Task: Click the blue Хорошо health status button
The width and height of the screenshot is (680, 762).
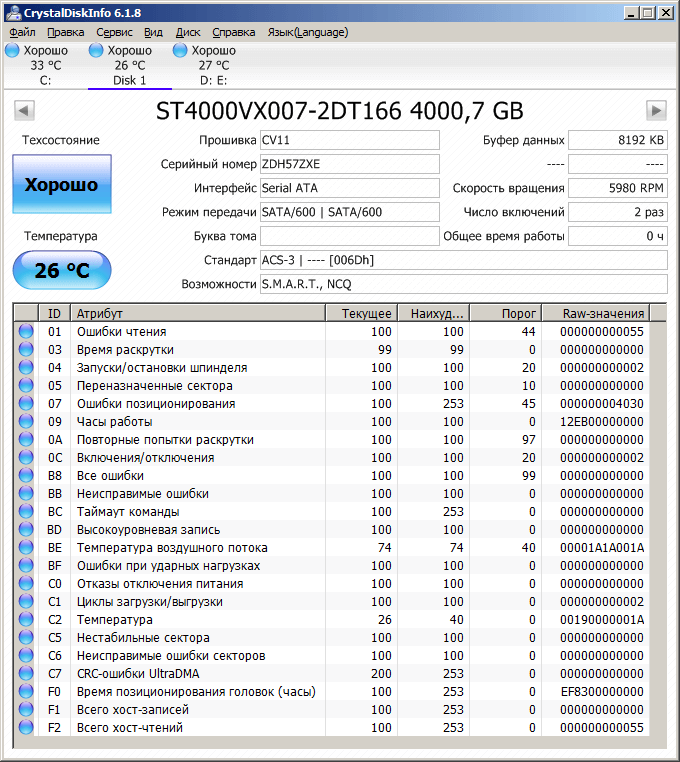Action: [x=61, y=184]
